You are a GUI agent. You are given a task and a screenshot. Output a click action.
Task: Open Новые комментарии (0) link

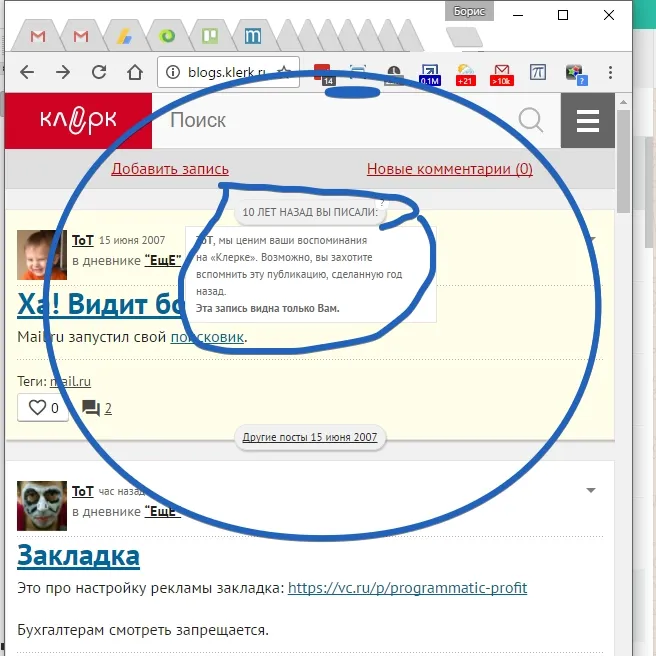click(449, 169)
